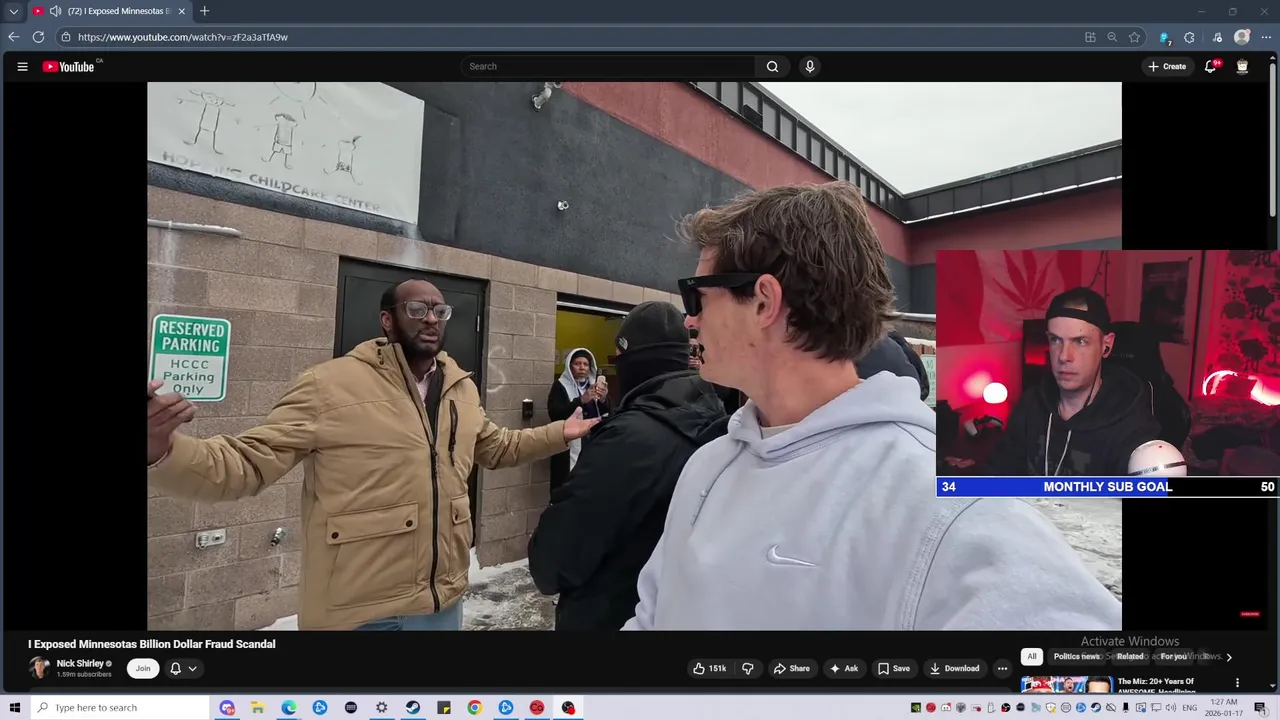Select the Politics news filter chip
The height and width of the screenshot is (720, 1280).
[x=1077, y=656]
